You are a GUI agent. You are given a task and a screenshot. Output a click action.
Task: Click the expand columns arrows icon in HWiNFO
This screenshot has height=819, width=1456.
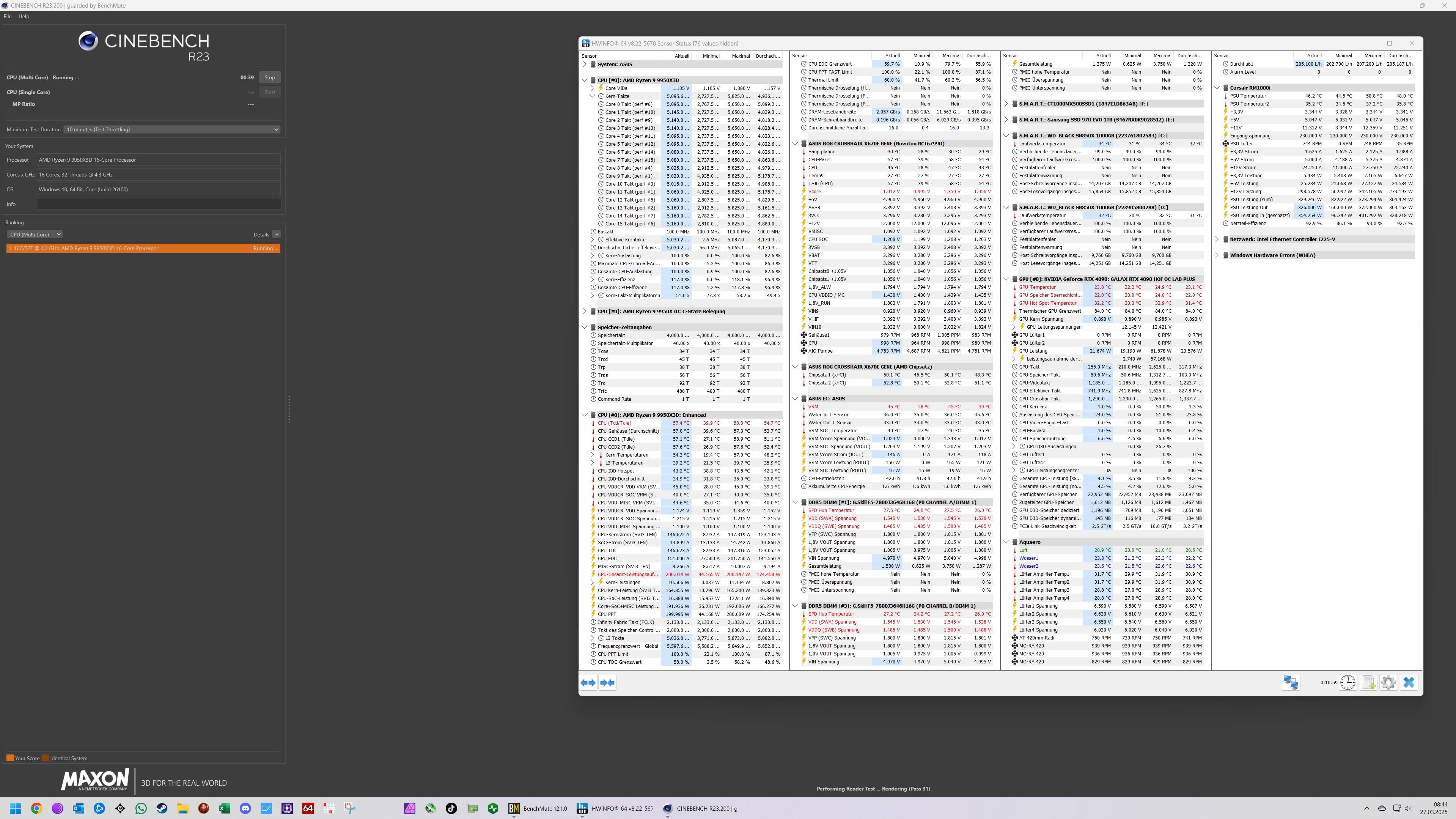(x=588, y=683)
